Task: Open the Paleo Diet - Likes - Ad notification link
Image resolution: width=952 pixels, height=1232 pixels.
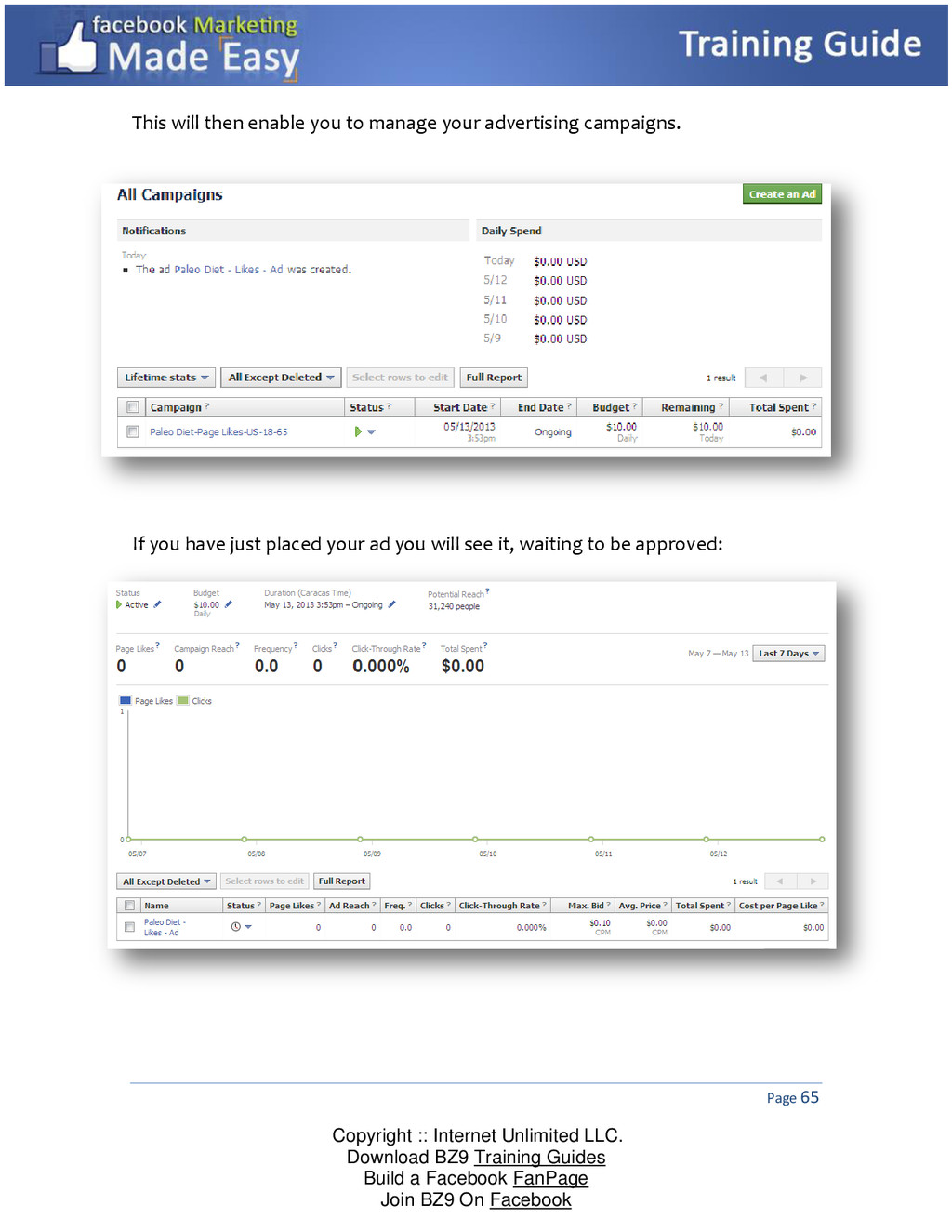Action: point(229,270)
